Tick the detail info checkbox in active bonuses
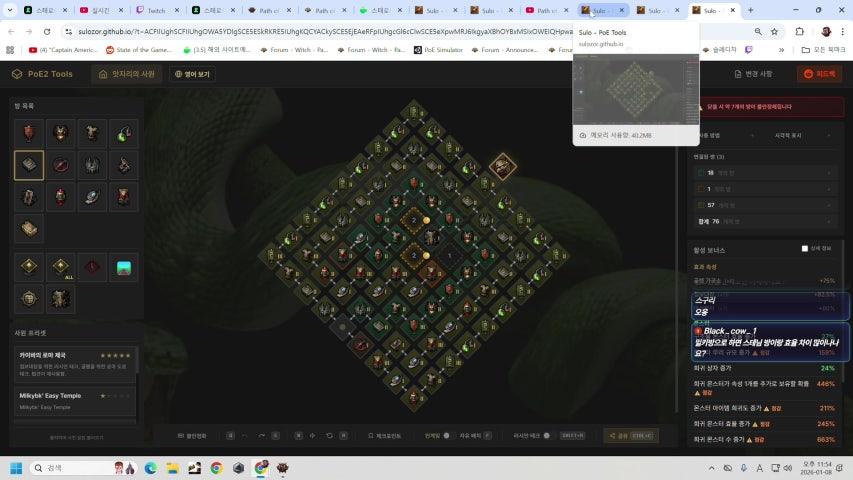The image size is (853, 480). coord(805,249)
